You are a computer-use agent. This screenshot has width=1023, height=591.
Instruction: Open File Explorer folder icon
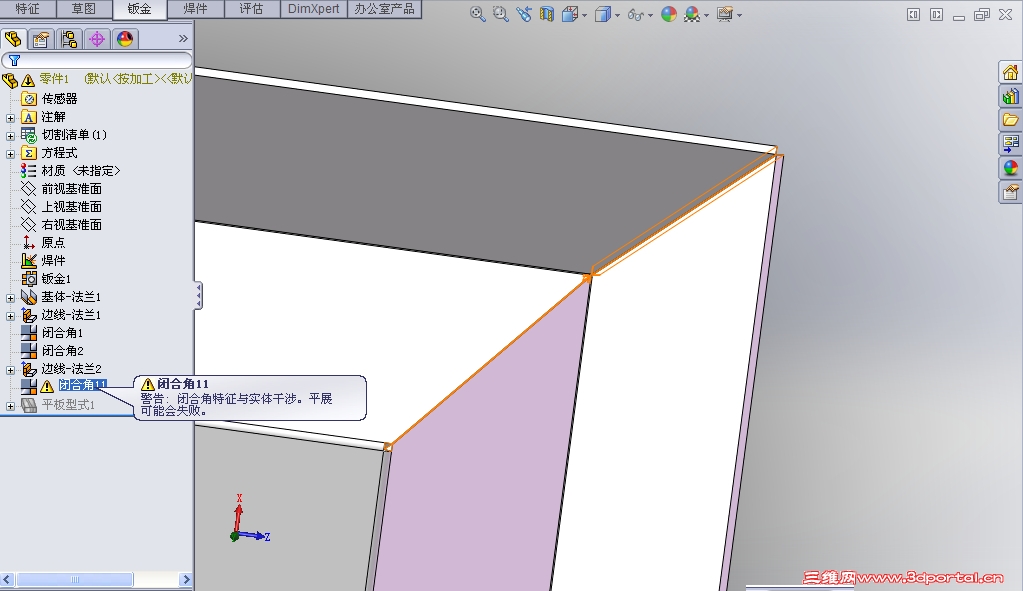tap(1011, 120)
